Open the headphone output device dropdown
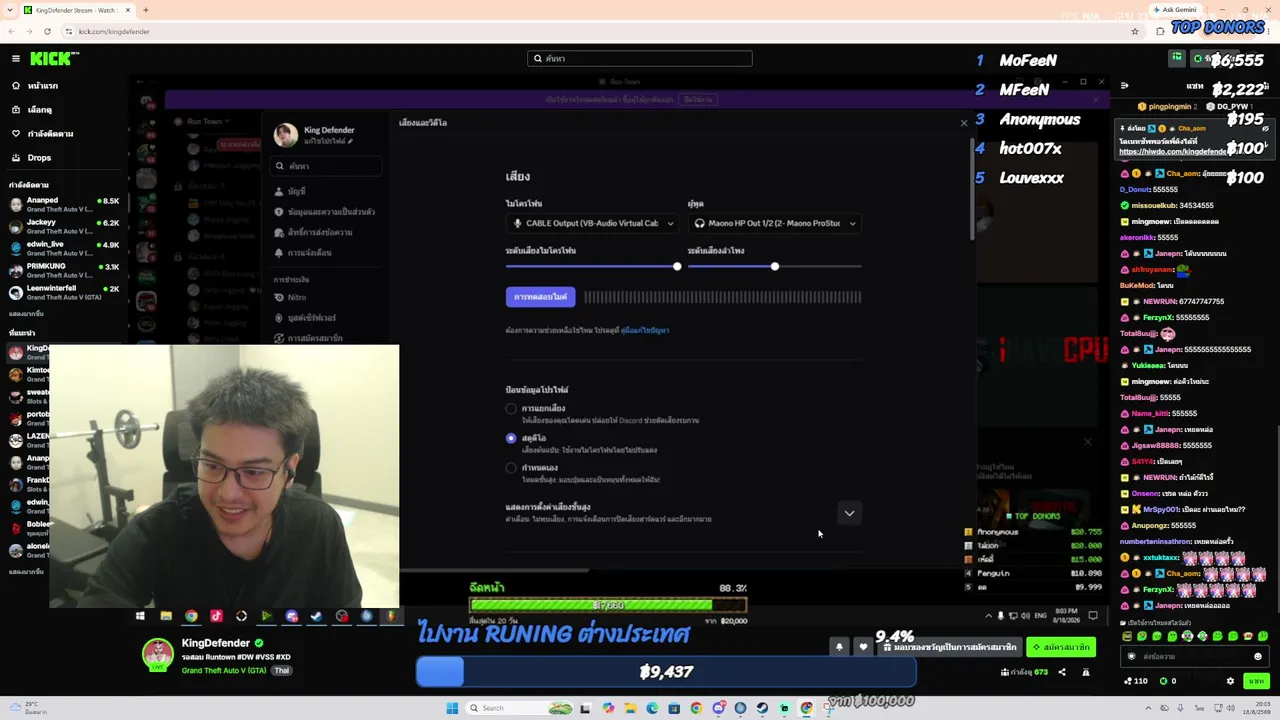The height and width of the screenshot is (720, 1280). 774,224
